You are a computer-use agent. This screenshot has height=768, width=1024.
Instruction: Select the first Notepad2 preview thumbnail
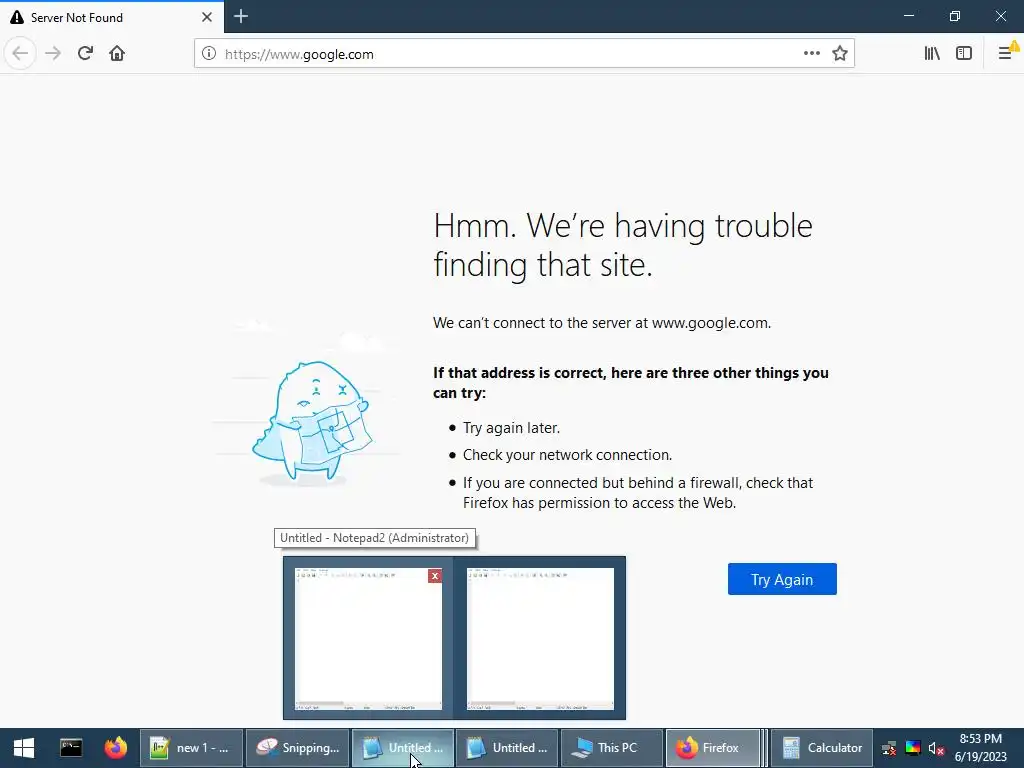pyautogui.click(x=368, y=639)
